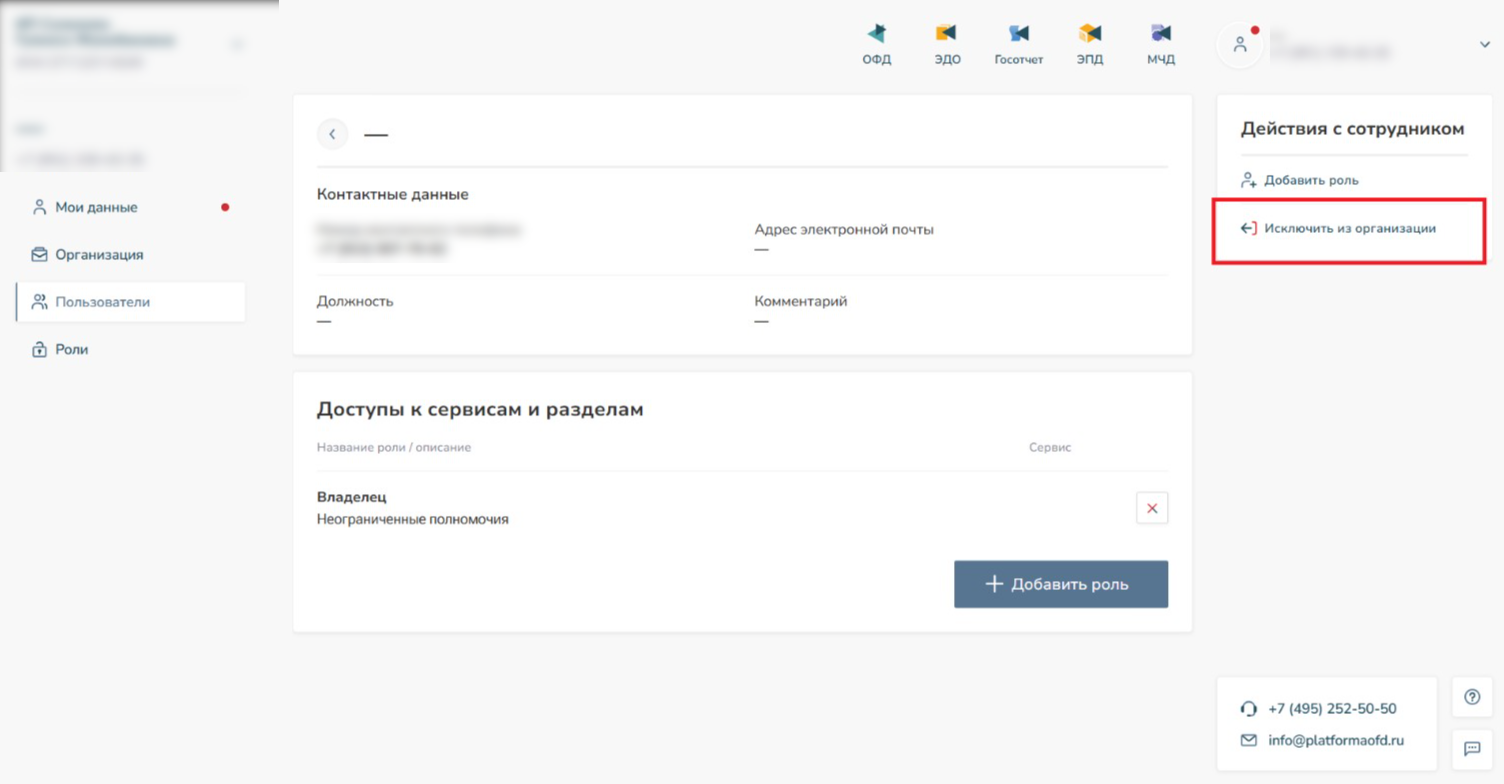Open Мои данные in the sidebar
Image resolution: width=1504 pixels, height=784 pixels.
tap(96, 207)
